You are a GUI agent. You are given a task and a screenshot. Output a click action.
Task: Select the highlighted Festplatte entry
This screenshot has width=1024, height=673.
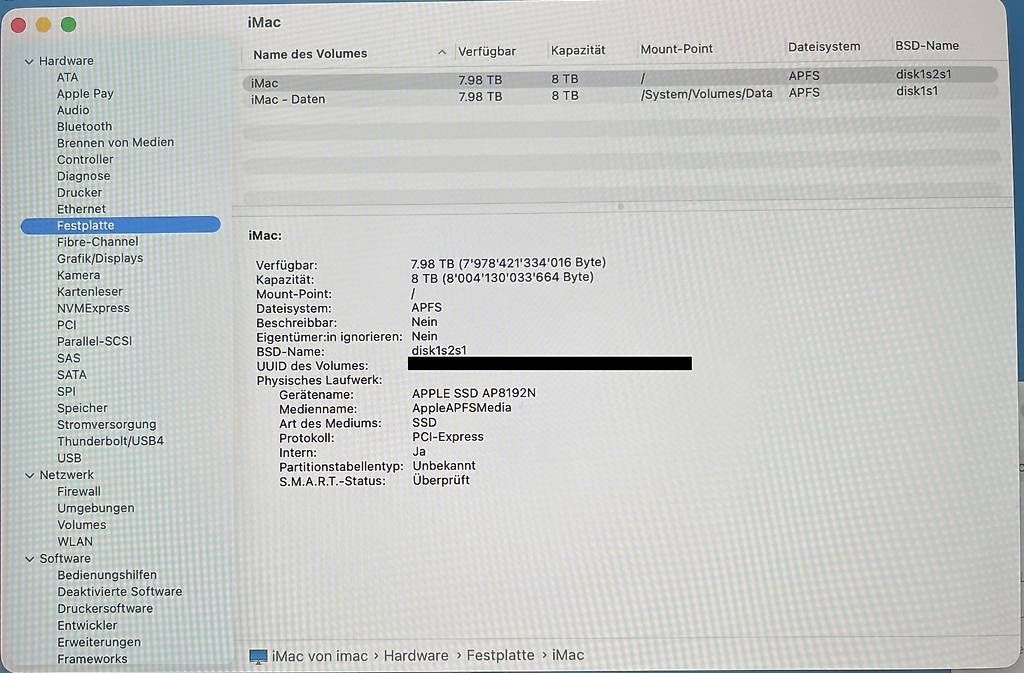(x=120, y=225)
